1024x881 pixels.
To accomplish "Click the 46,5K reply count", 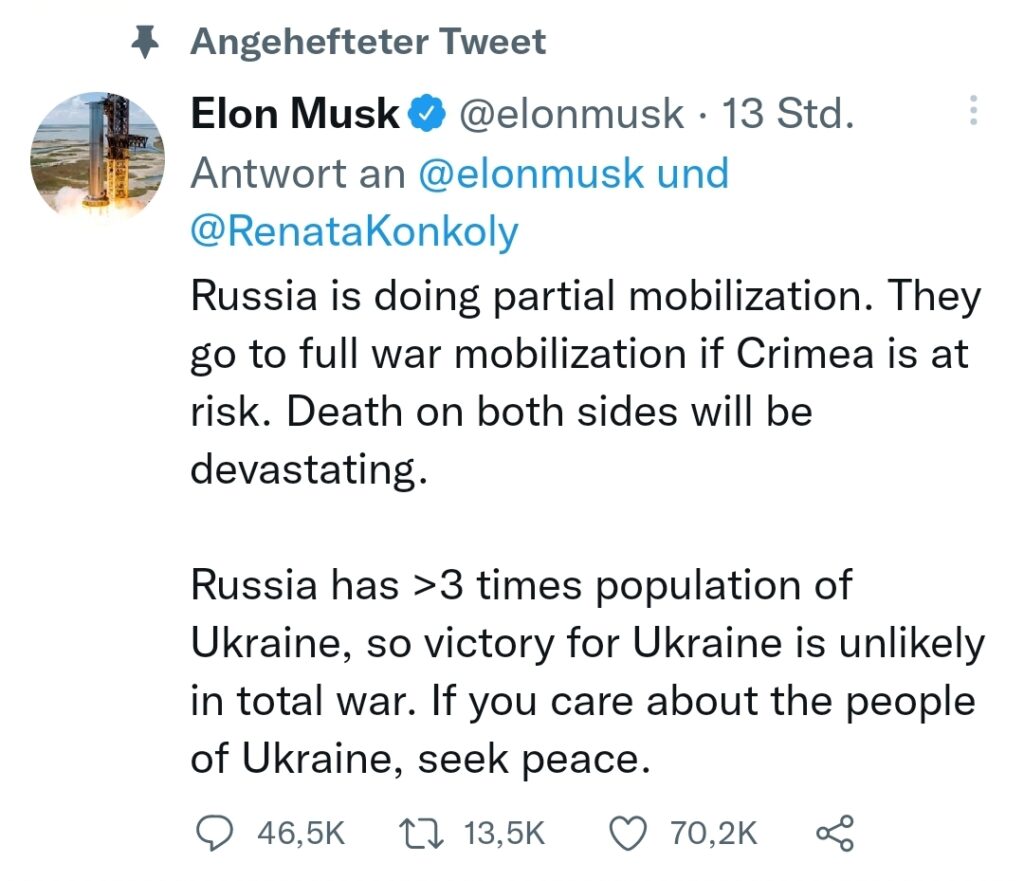I will 301,832.
